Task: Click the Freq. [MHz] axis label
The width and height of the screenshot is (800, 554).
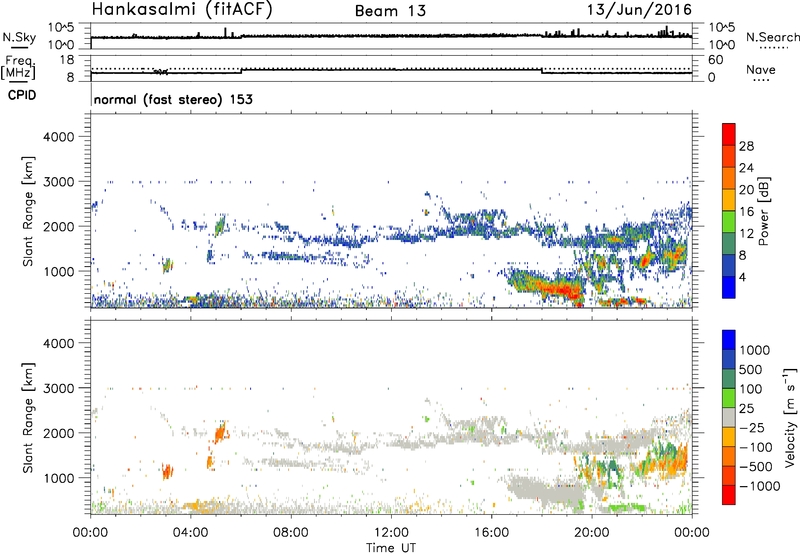Action: coord(18,68)
